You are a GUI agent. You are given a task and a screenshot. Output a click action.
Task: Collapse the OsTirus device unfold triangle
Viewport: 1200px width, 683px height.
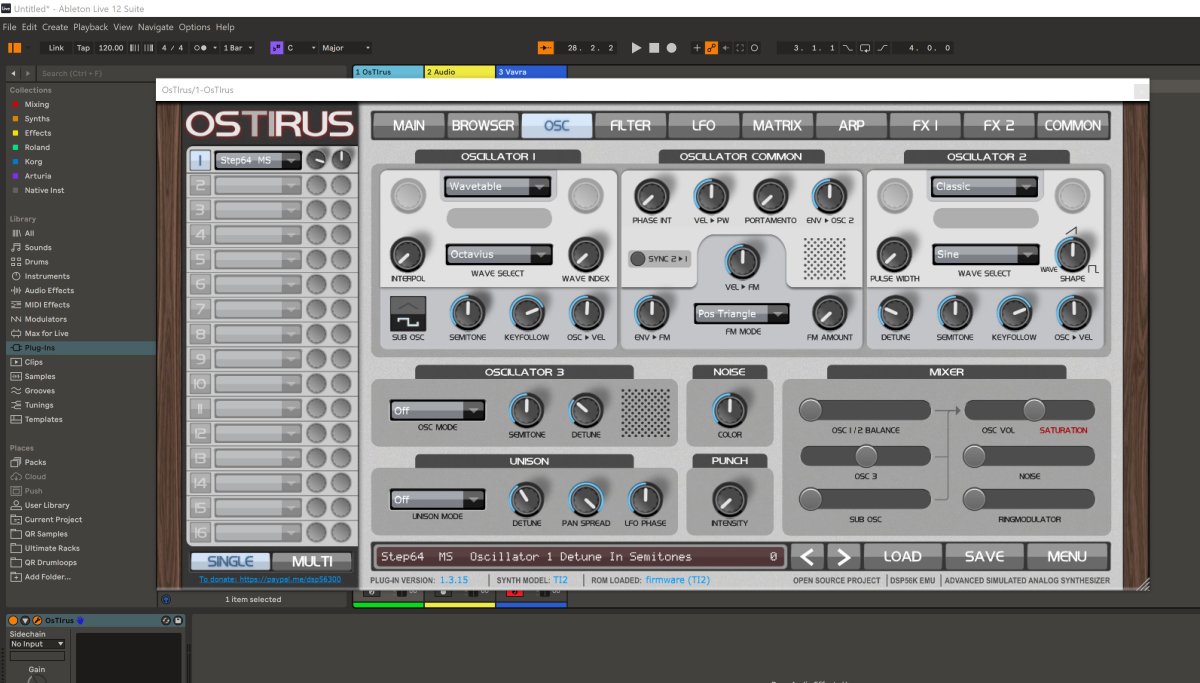25,621
